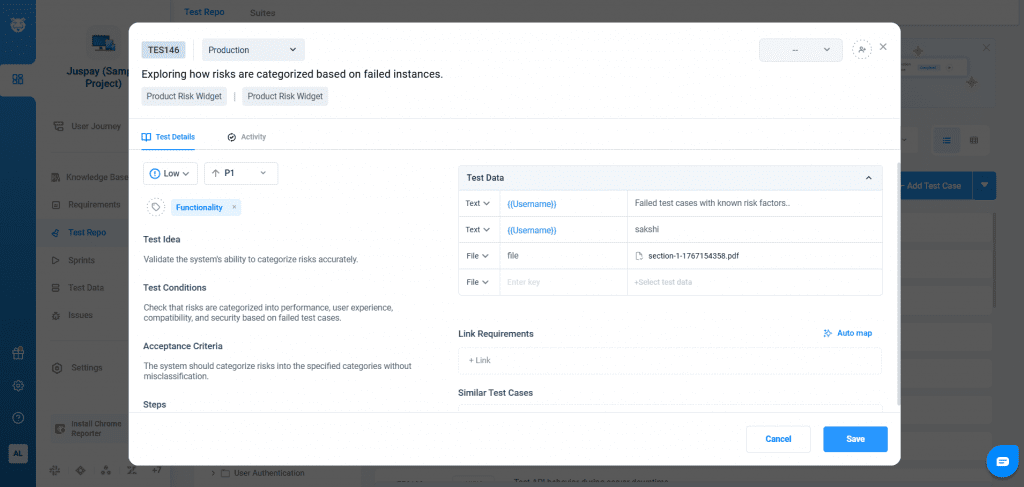1024x487 pixels.
Task: Click the Auto map sparkle icon
Action: (x=828, y=333)
